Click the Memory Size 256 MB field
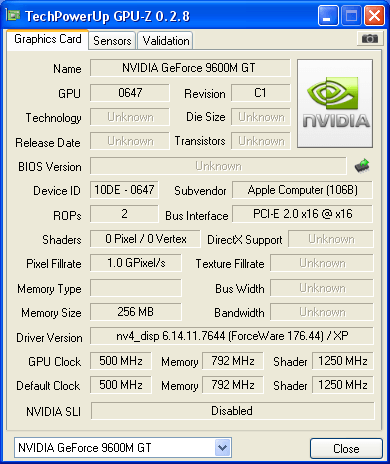This screenshot has height=464, width=390. coord(136,312)
